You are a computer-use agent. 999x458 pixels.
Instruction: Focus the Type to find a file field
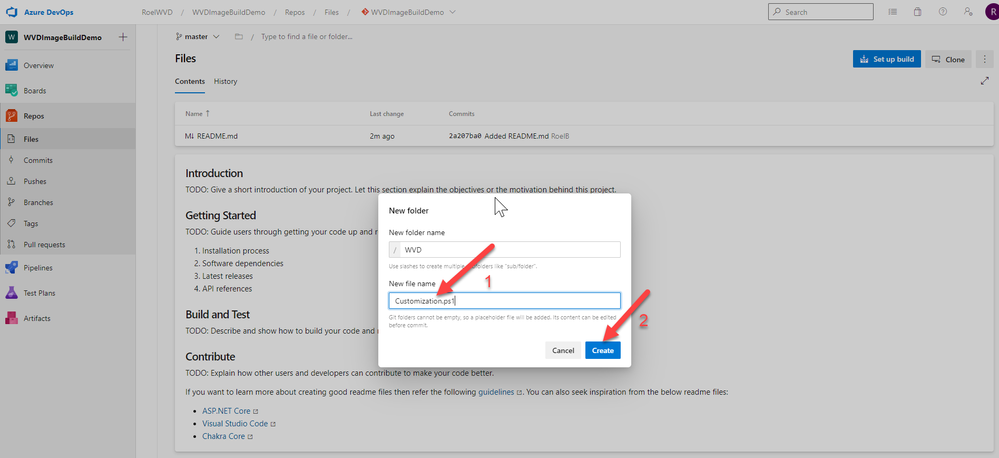coord(306,37)
